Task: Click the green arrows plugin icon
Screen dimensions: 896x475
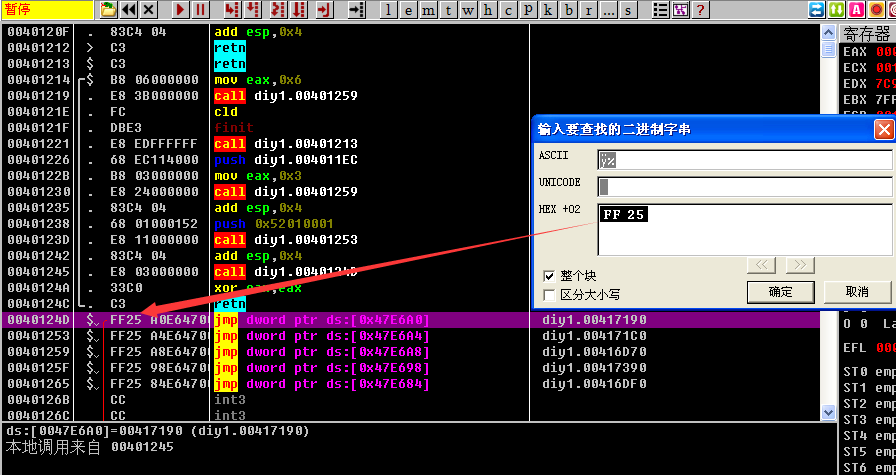Action: pyautogui.click(x=837, y=10)
